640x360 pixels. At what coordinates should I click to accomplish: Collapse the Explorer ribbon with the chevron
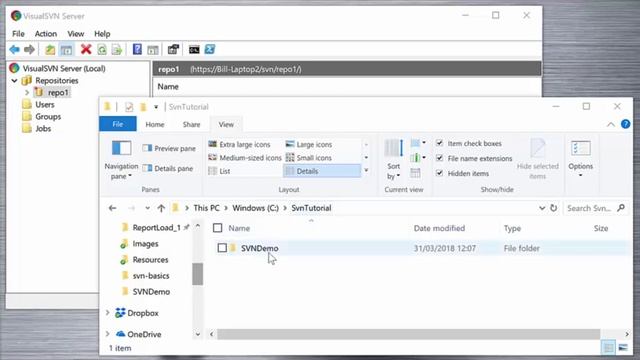(611, 124)
